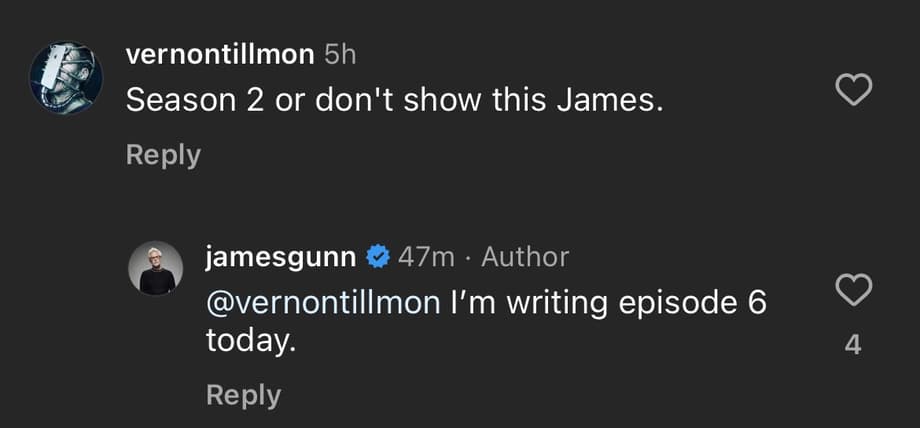This screenshot has width=920, height=428.
Task: Open vernontillmon's profile picture
Action: point(63,80)
